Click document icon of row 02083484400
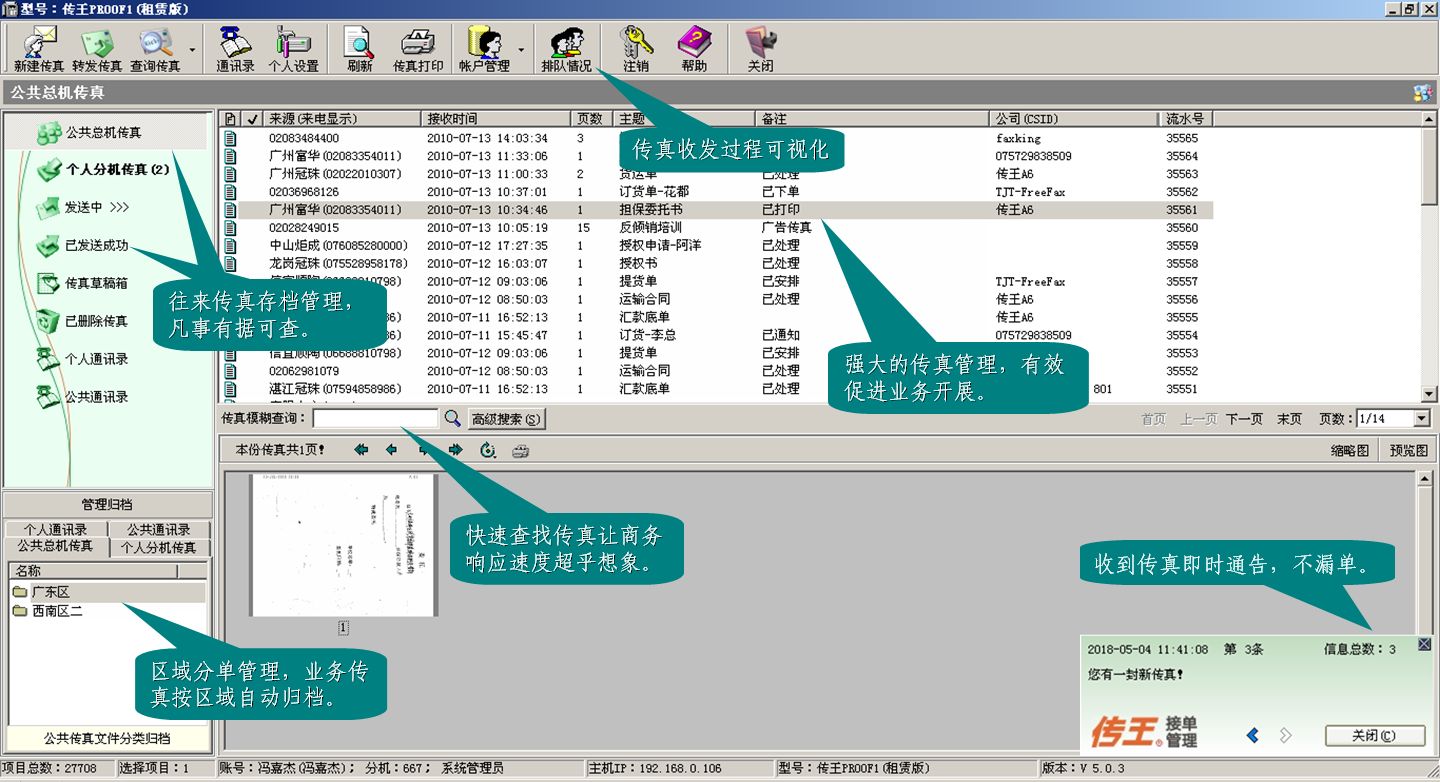 (x=231, y=138)
